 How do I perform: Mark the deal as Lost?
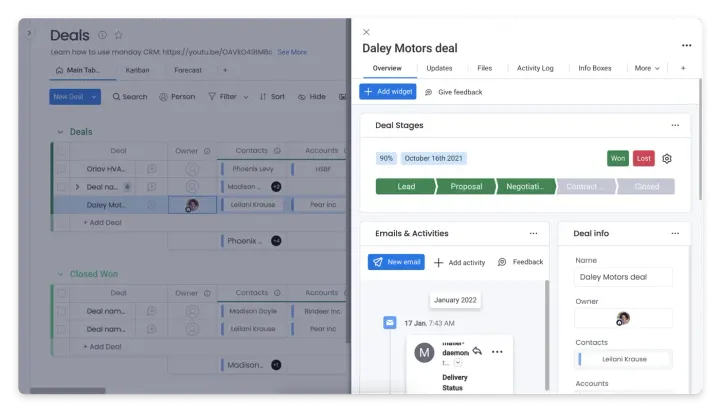[x=643, y=158]
